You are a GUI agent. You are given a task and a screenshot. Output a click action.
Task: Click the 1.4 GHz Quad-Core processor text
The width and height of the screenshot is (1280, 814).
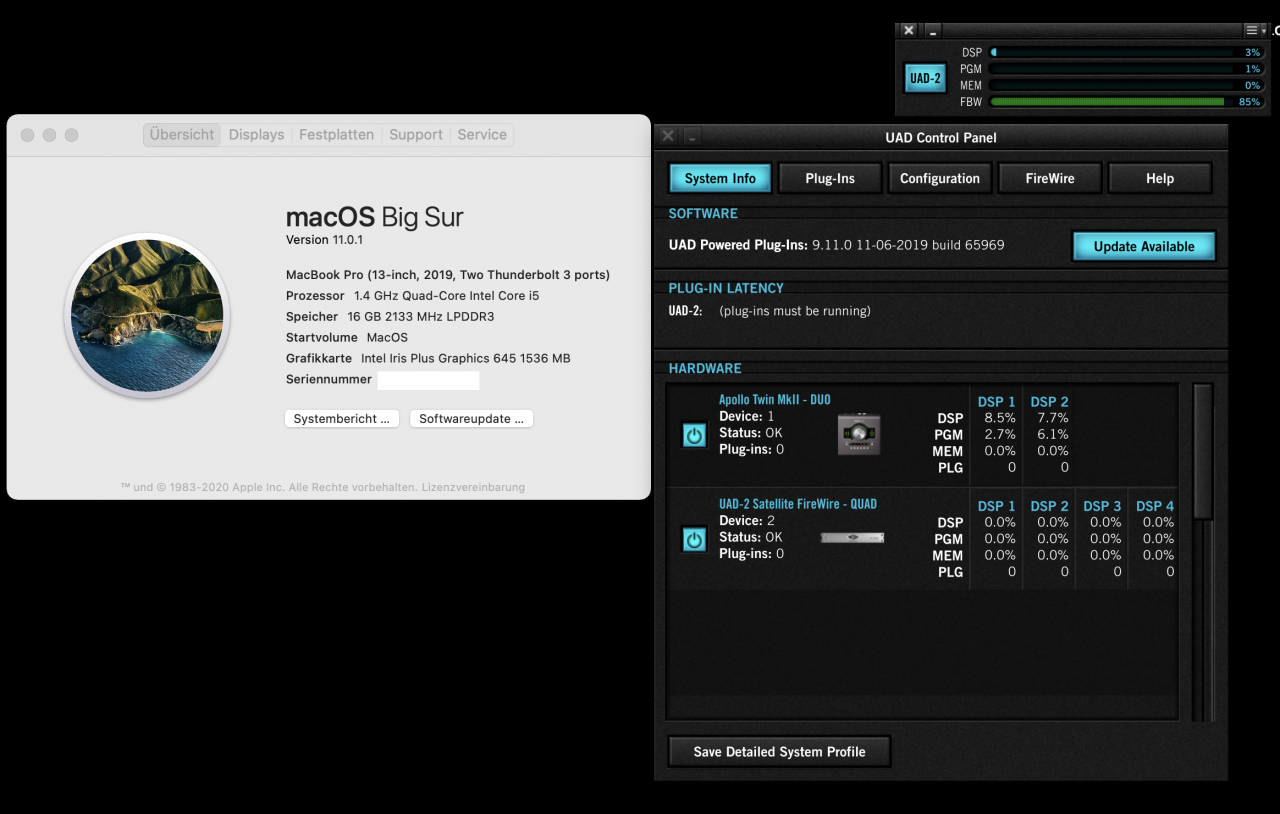tap(446, 296)
